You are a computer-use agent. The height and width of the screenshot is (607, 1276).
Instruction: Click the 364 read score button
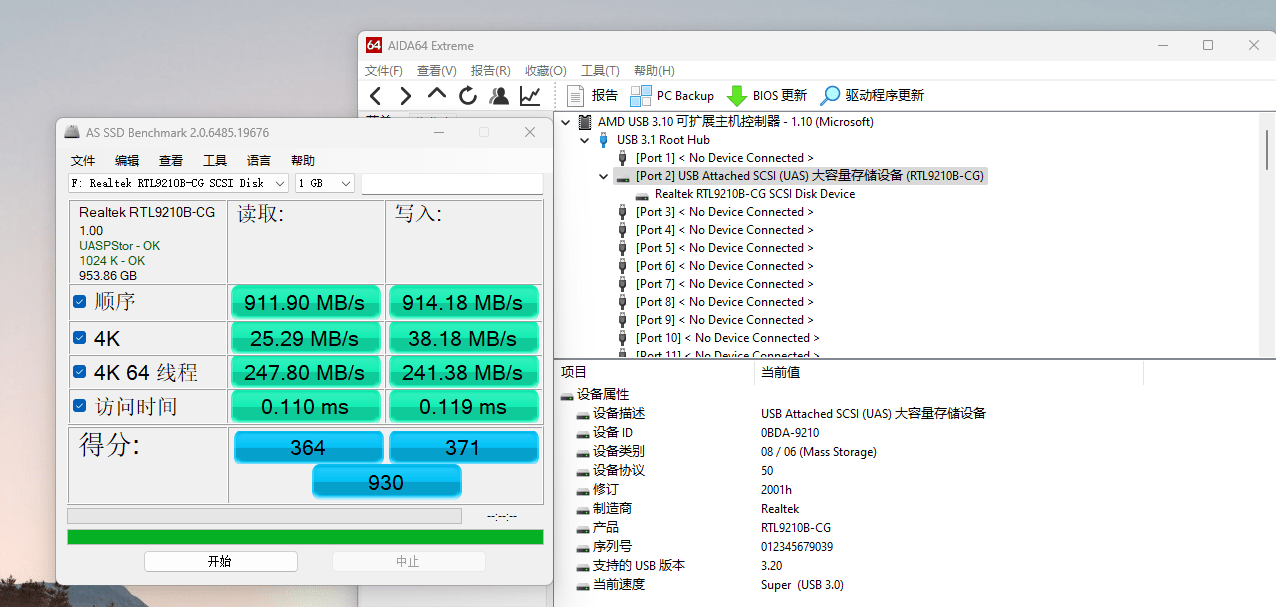308,448
